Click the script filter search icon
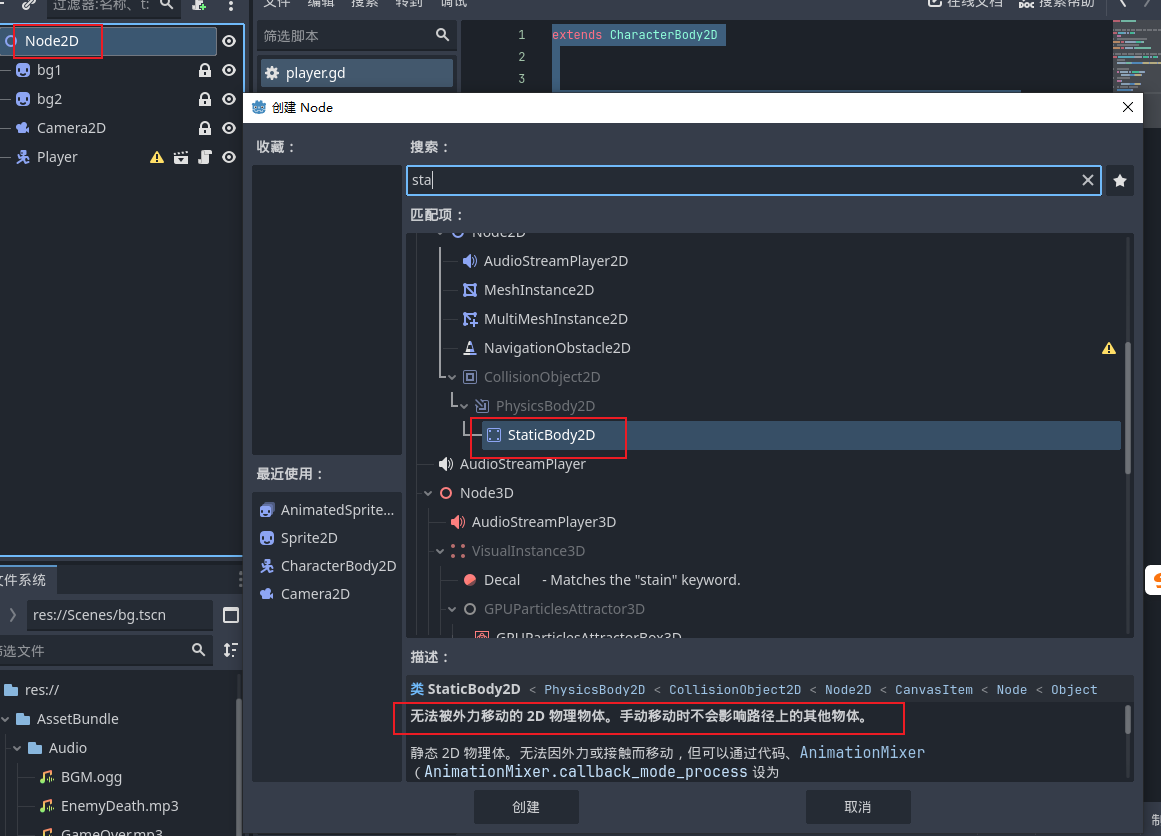This screenshot has height=836, width=1161. [442, 35]
